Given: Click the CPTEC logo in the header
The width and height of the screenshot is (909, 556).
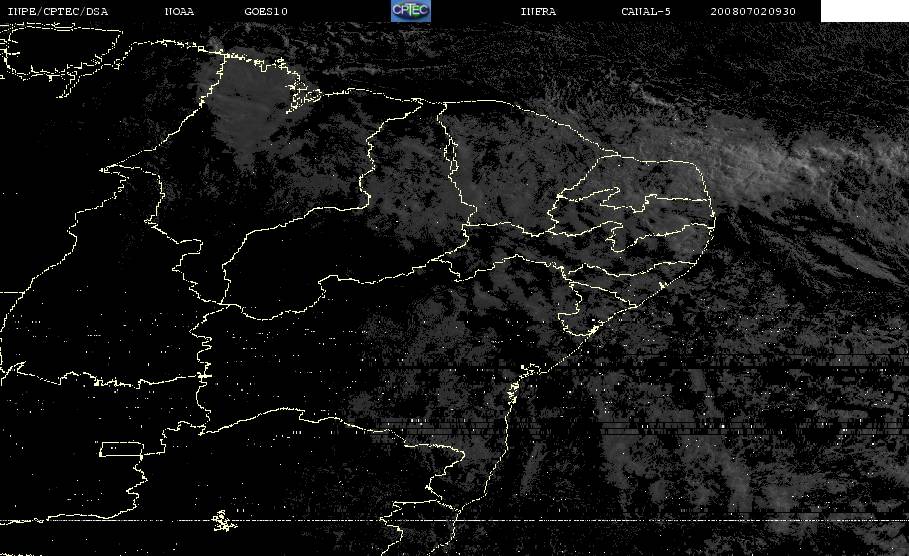Looking at the screenshot, I should pyautogui.click(x=410, y=11).
